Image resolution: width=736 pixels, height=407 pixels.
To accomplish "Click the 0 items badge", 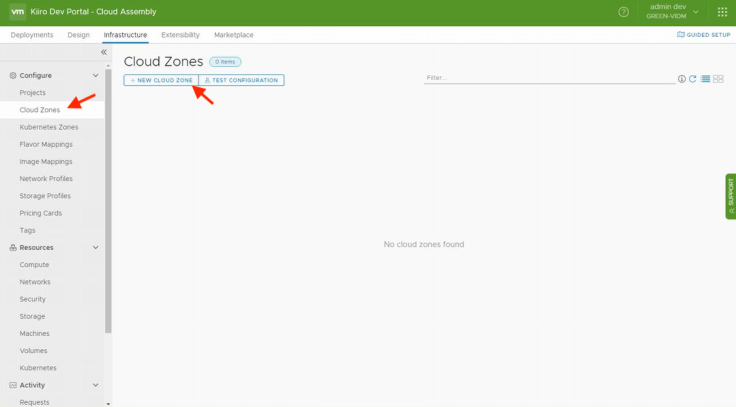I will point(225,62).
